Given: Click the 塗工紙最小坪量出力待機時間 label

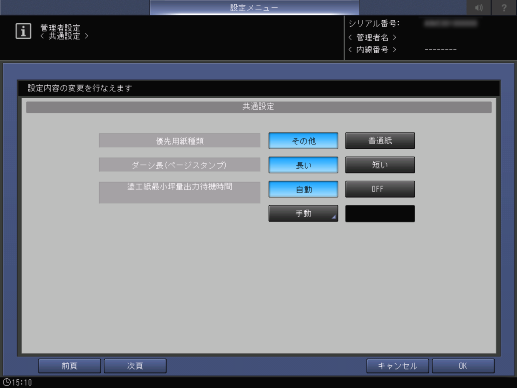Looking at the screenshot, I should 179,192.
